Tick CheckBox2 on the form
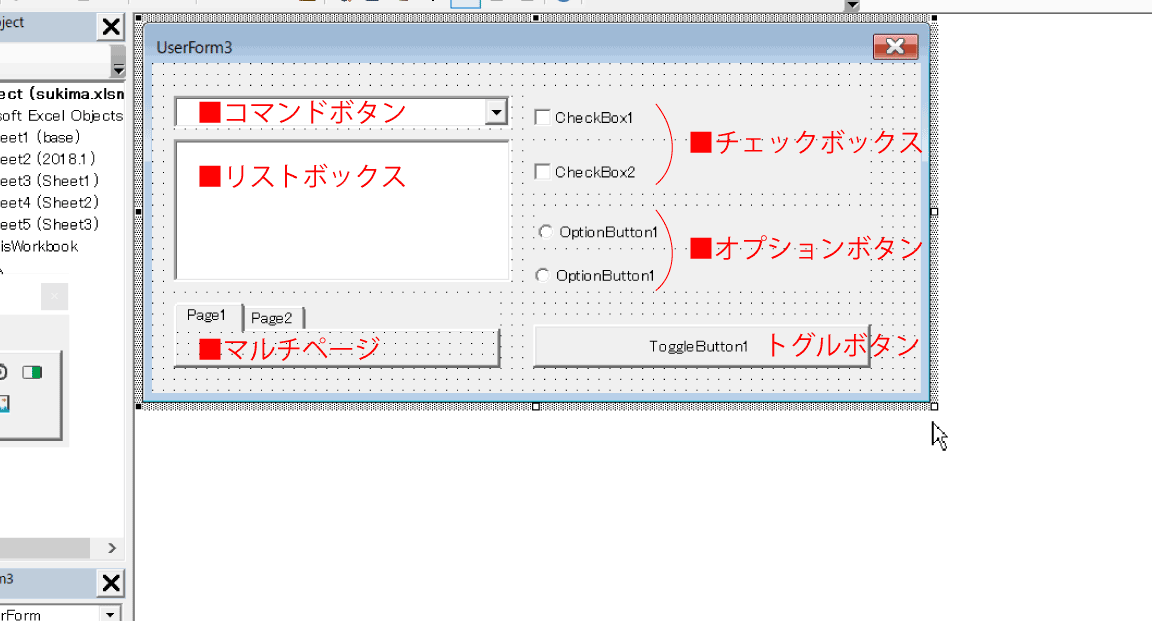This screenshot has width=1152, height=621. coord(542,172)
